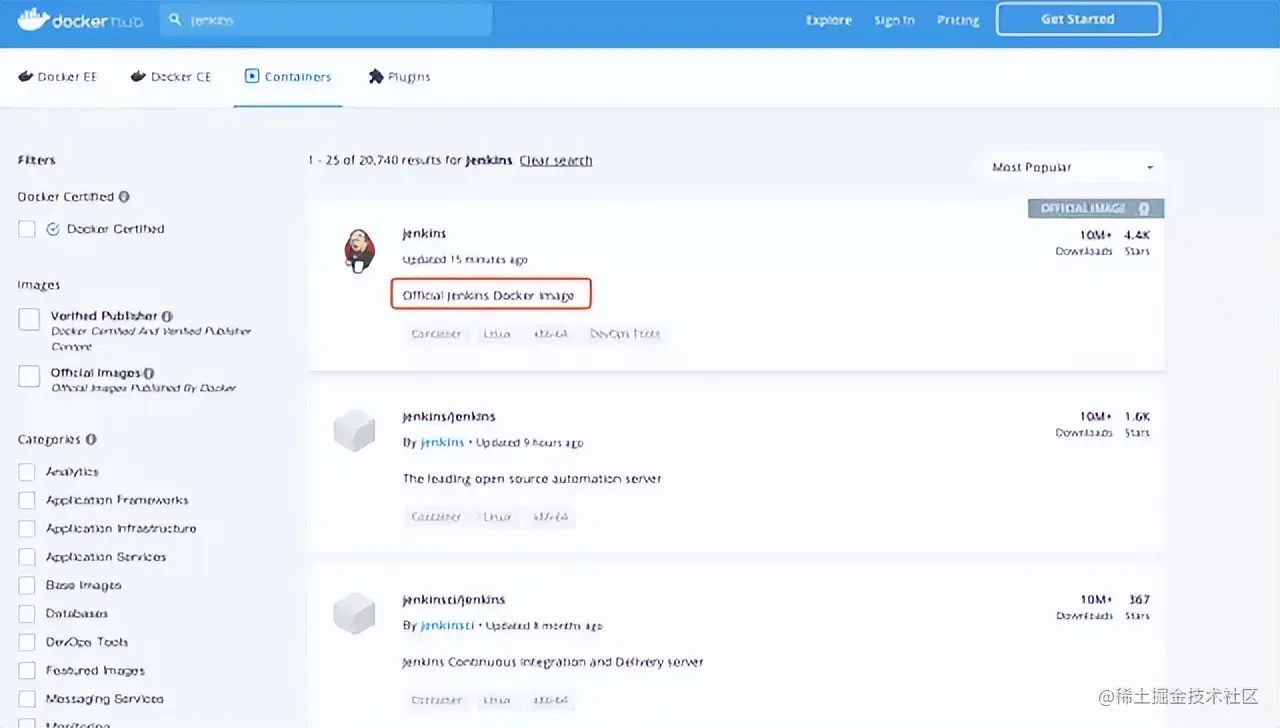Click the Official Image badge

click(1096, 209)
